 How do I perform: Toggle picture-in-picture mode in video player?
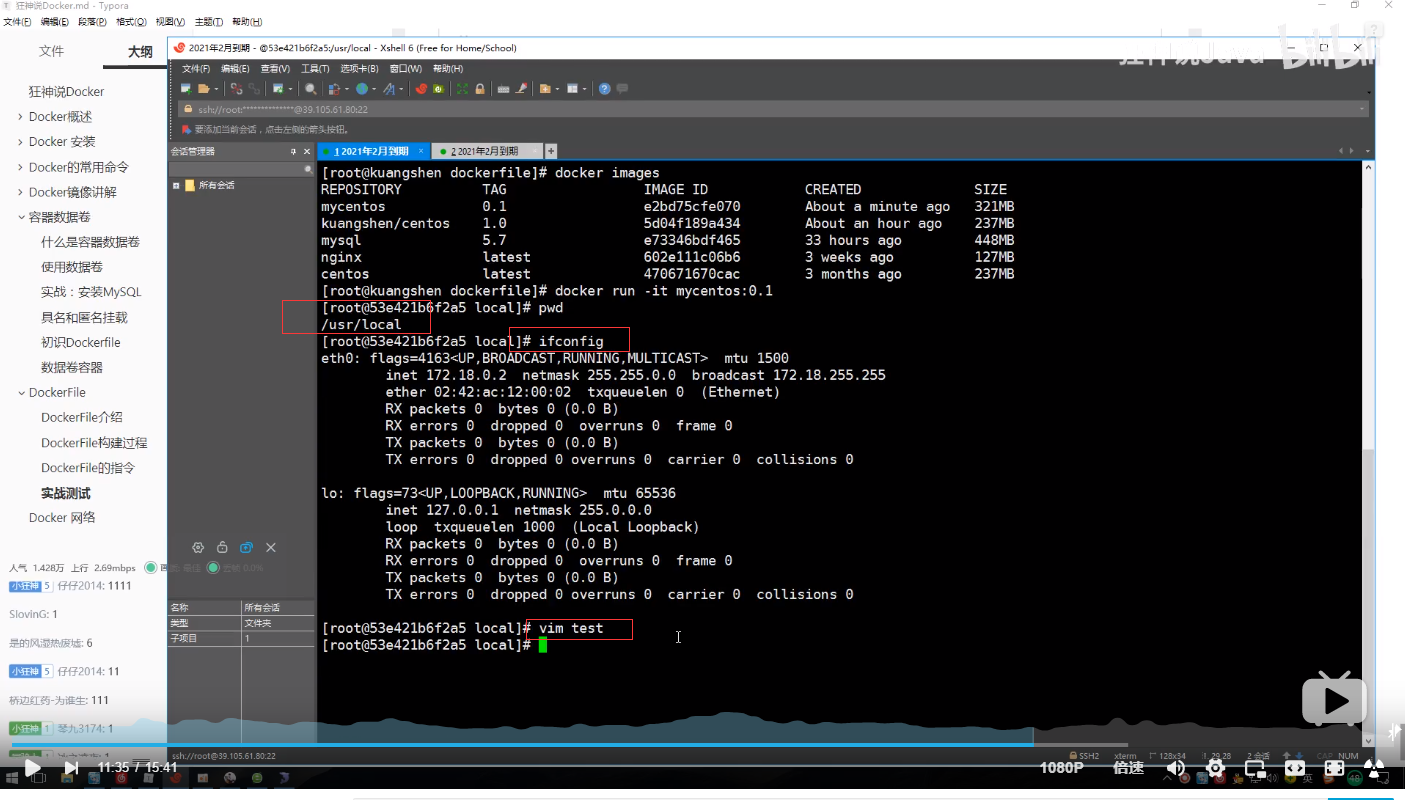point(1255,768)
